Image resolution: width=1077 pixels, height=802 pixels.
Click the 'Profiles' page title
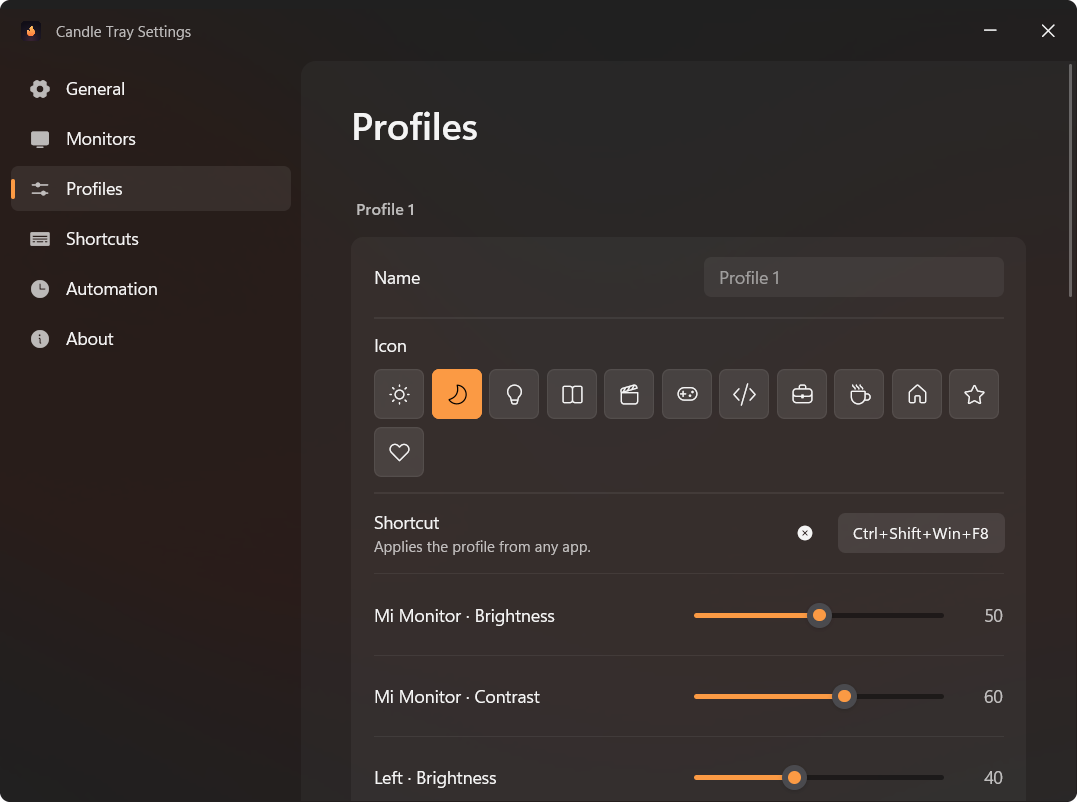pyautogui.click(x=414, y=127)
